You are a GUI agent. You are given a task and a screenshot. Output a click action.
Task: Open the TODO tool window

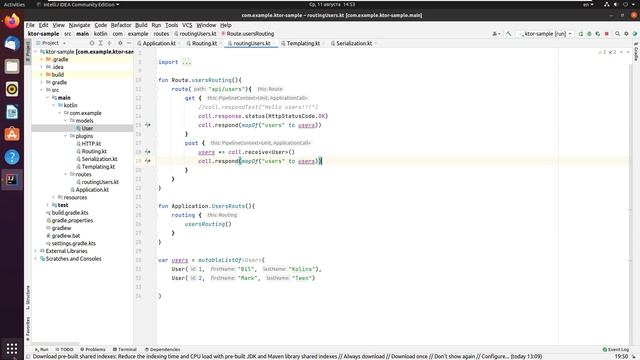coord(64,349)
